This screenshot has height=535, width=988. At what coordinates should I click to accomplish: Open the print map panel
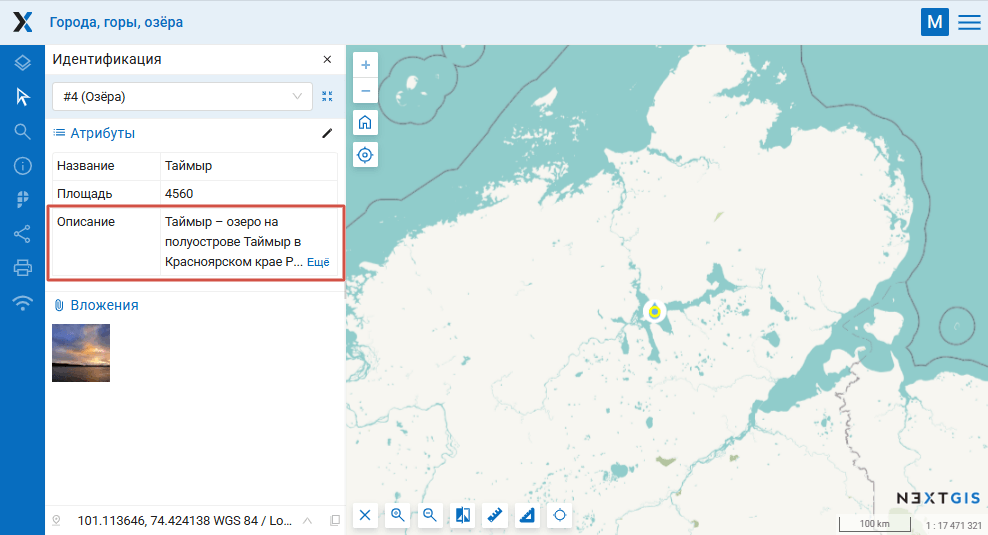(22, 268)
